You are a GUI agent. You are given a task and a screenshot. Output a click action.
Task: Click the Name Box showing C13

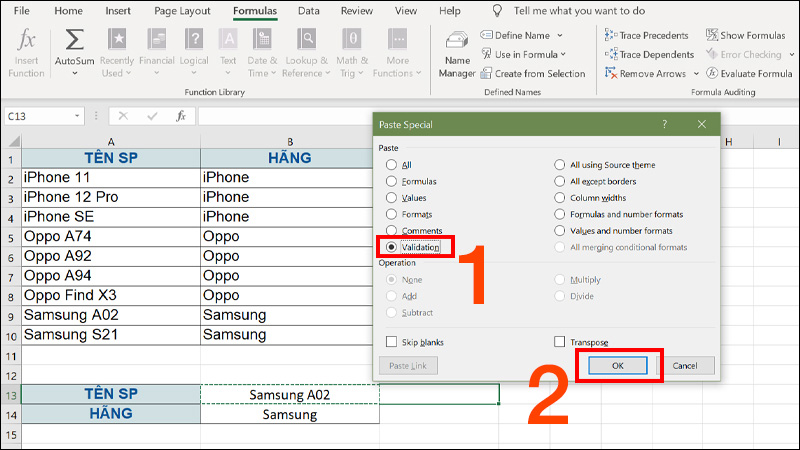click(x=39, y=116)
